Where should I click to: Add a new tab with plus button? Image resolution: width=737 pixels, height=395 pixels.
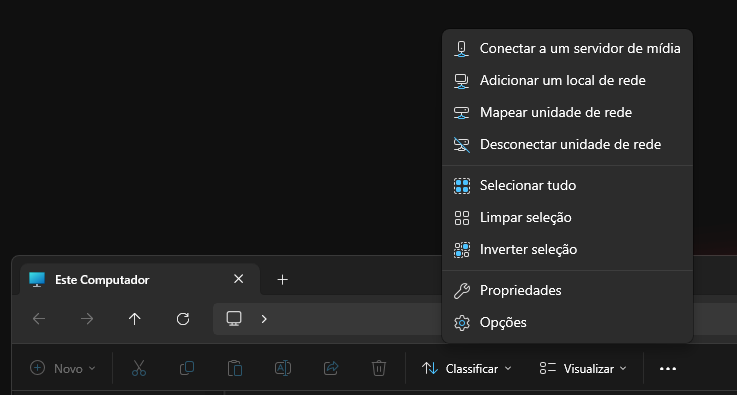(282, 280)
